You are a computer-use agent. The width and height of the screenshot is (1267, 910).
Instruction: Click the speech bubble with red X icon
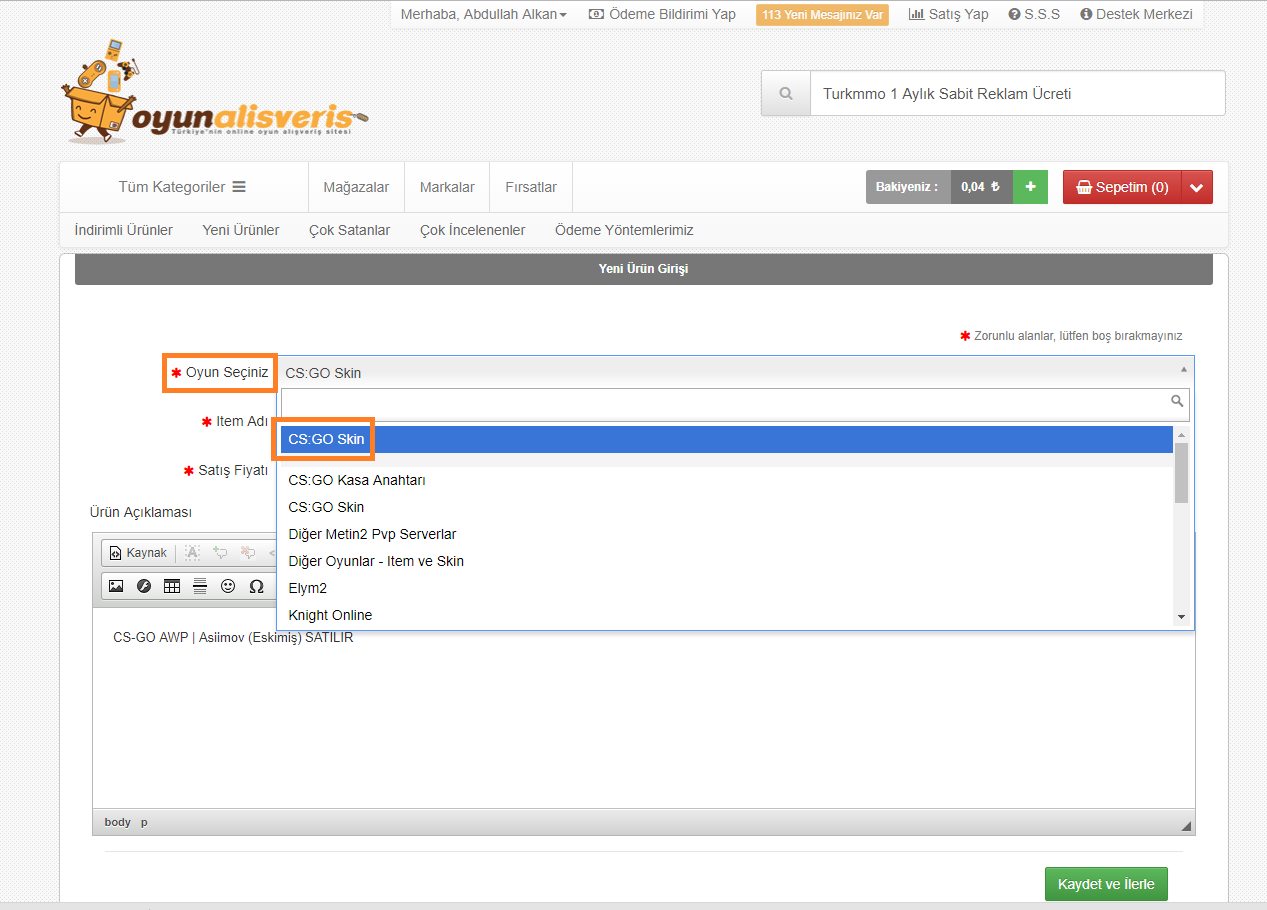pyautogui.click(x=248, y=553)
